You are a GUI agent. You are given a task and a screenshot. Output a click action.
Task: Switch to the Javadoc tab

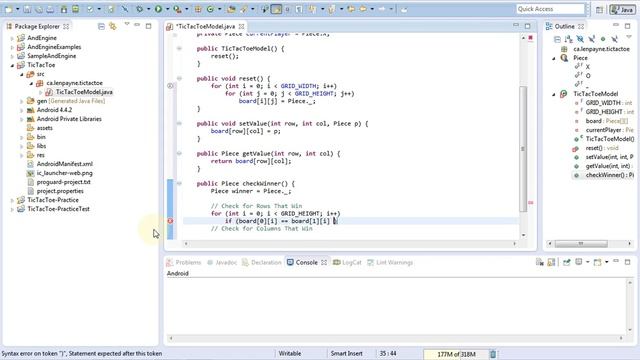(x=222, y=262)
